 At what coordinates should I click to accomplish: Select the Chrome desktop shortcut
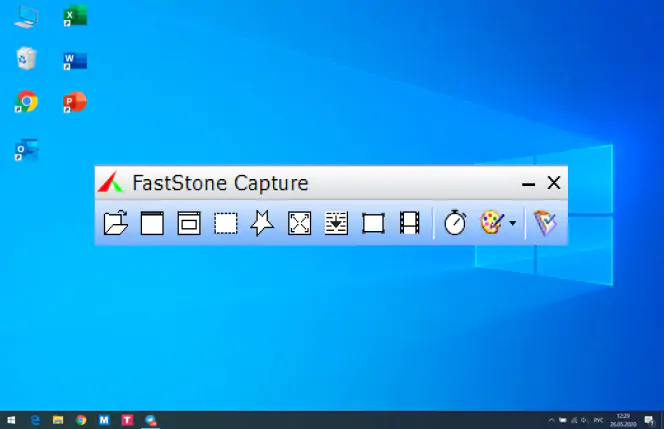click(x=26, y=102)
